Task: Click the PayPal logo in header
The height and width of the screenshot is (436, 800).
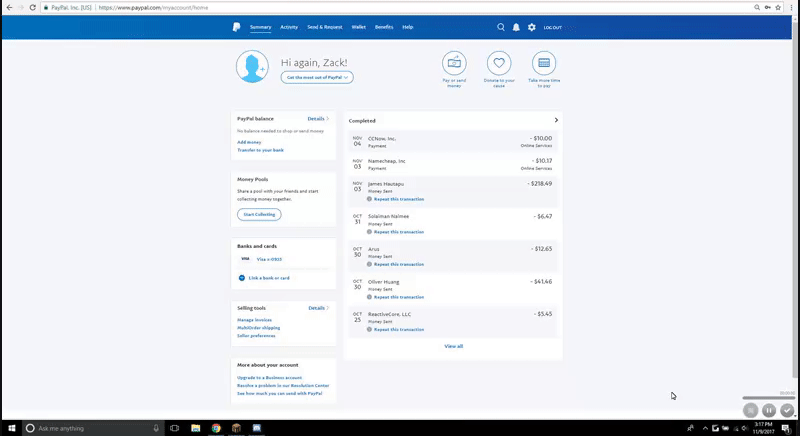Action: pyautogui.click(x=236, y=27)
